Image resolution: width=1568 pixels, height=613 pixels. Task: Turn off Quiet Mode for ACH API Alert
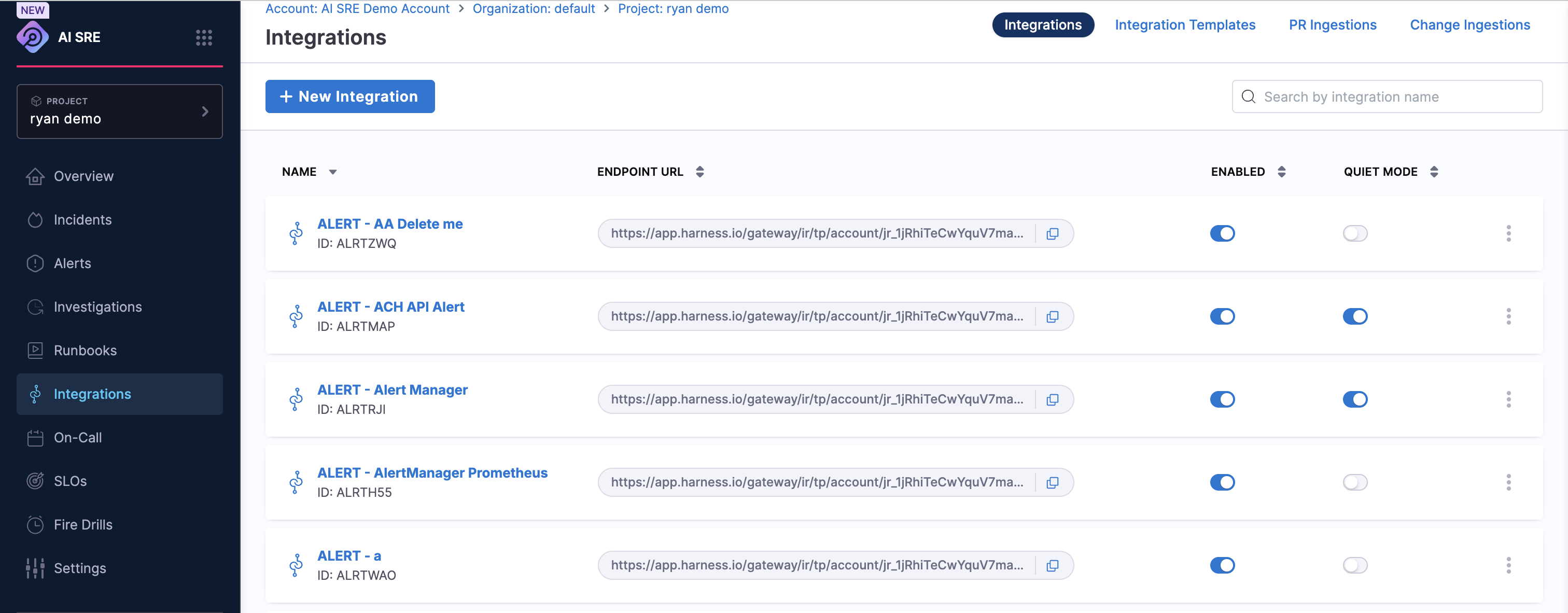(1355, 316)
